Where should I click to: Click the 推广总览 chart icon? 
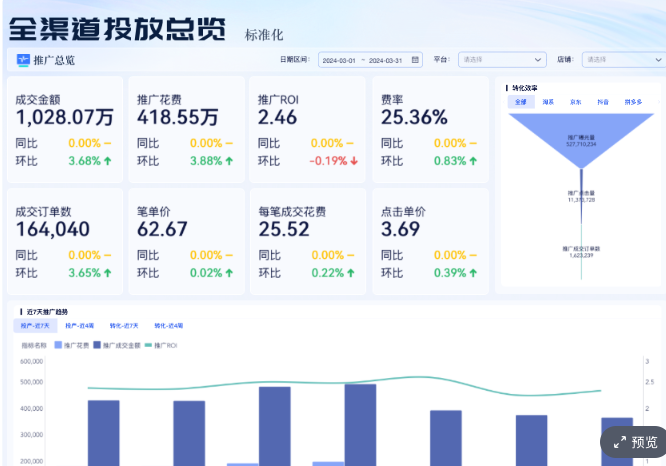pyautogui.click(x=23, y=60)
